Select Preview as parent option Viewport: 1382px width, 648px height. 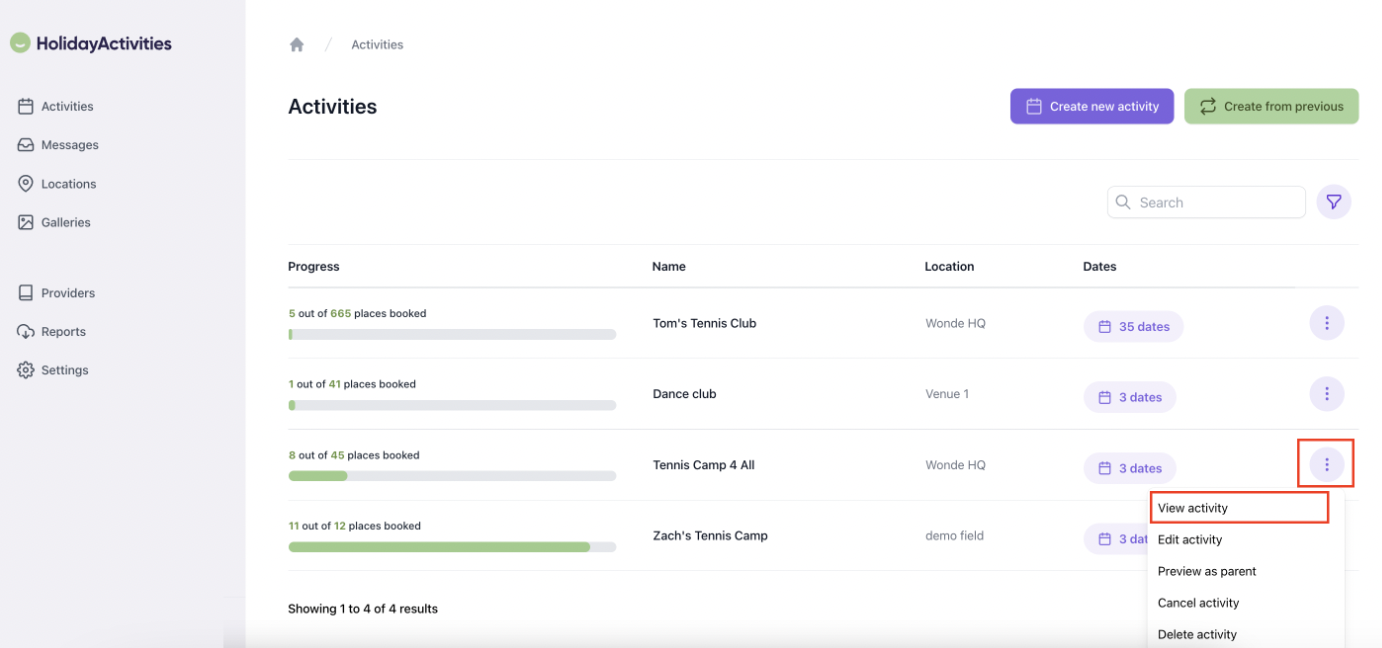(1207, 571)
